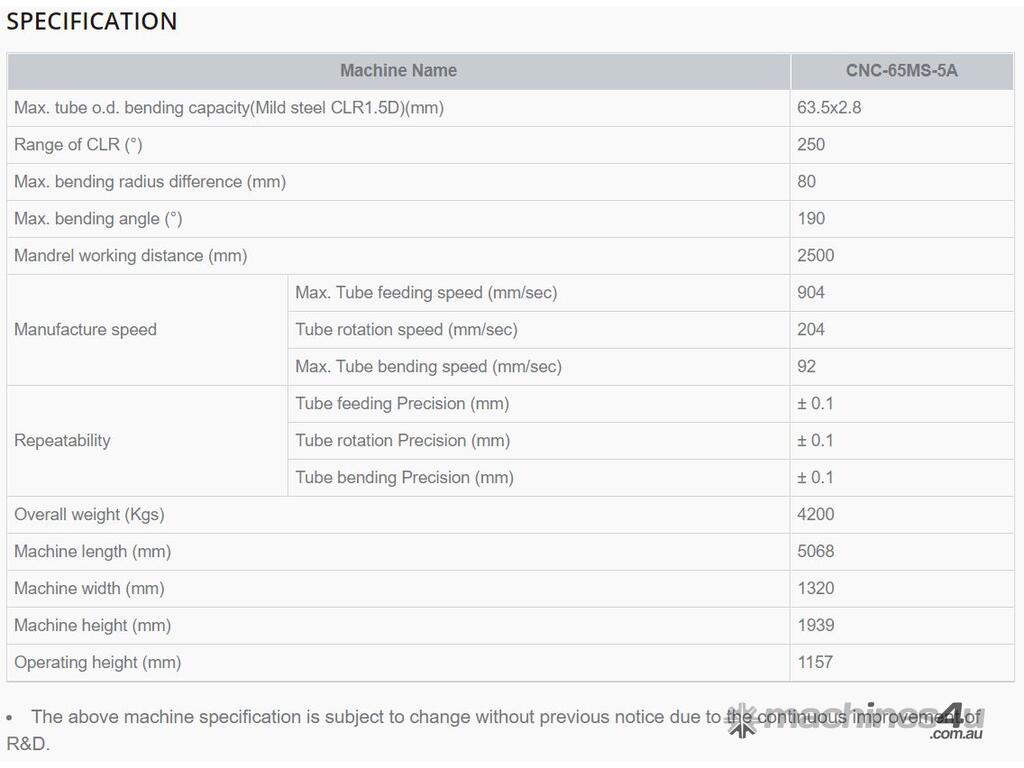Viewport: 1024px width, 768px height.
Task: Click the Max. Tube feeding speed label
Action: point(426,292)
